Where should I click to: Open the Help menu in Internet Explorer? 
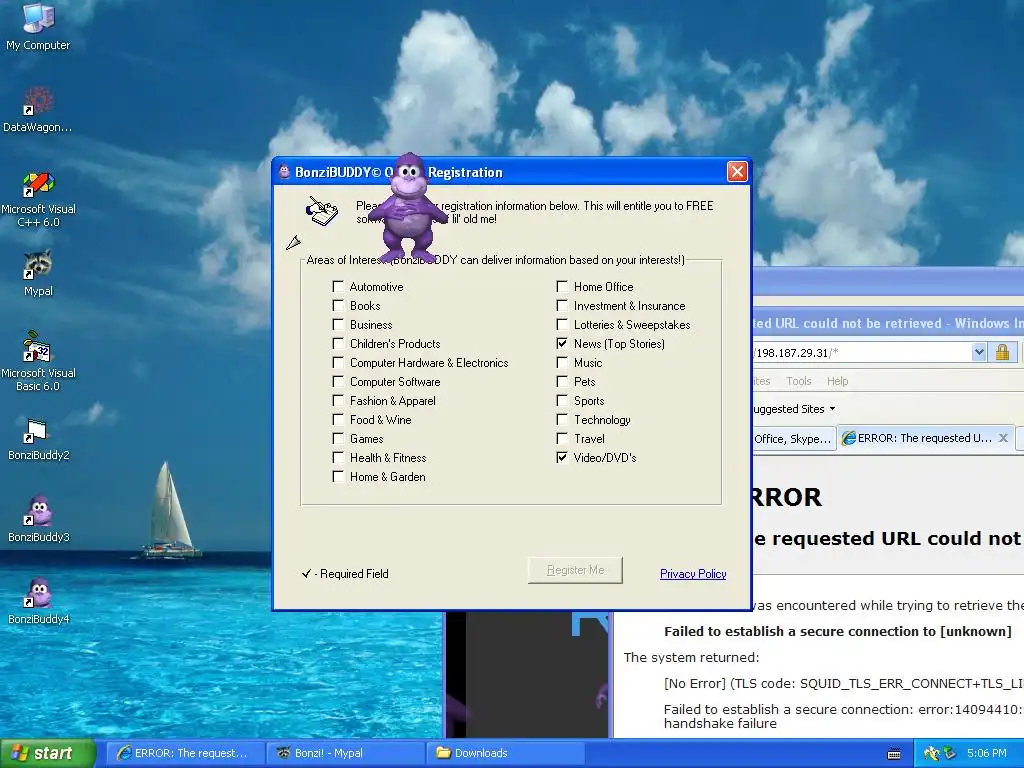point(837,381)
